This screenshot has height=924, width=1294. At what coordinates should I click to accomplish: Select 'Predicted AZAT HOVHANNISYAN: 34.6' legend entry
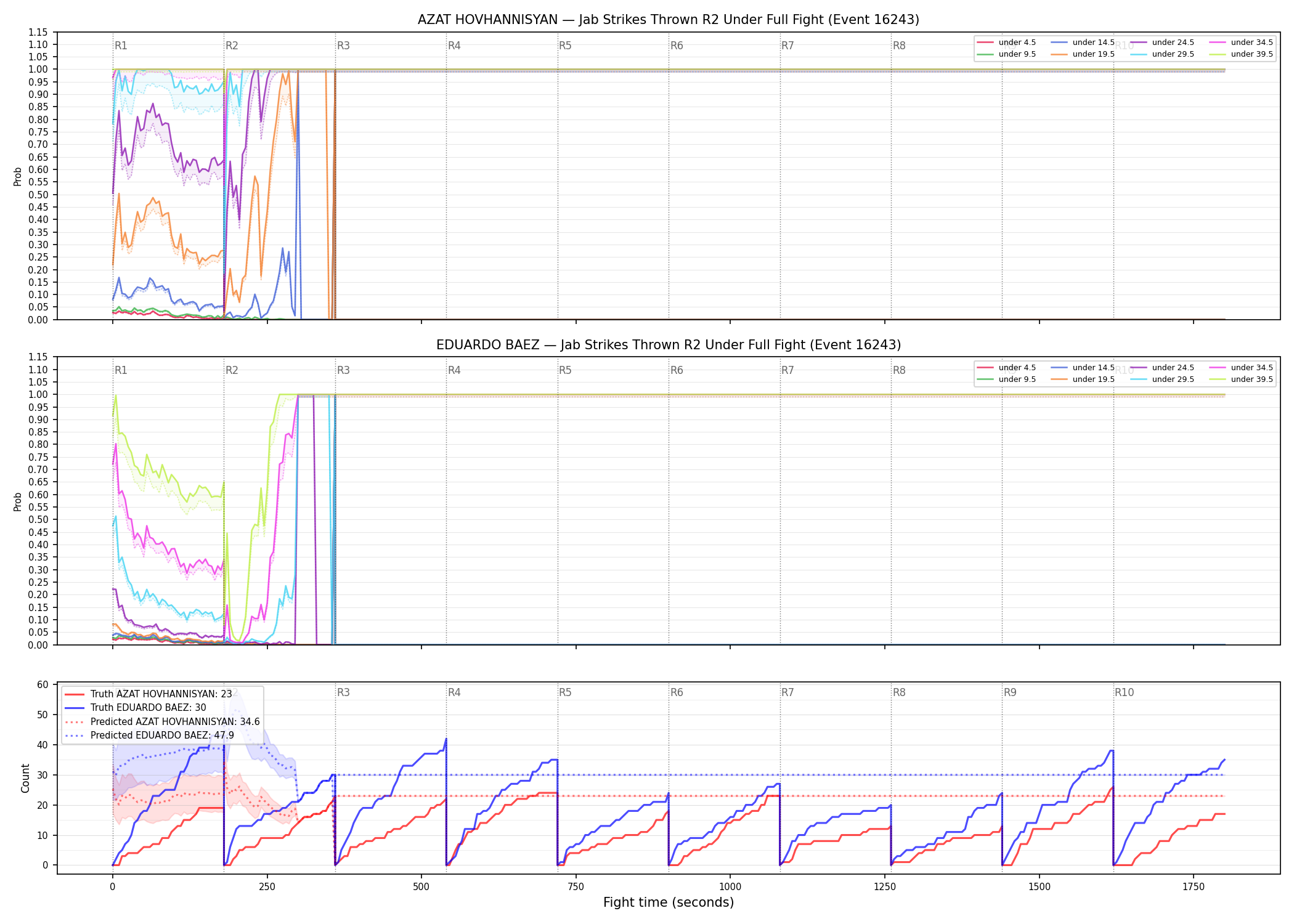(x=162, y=722)
